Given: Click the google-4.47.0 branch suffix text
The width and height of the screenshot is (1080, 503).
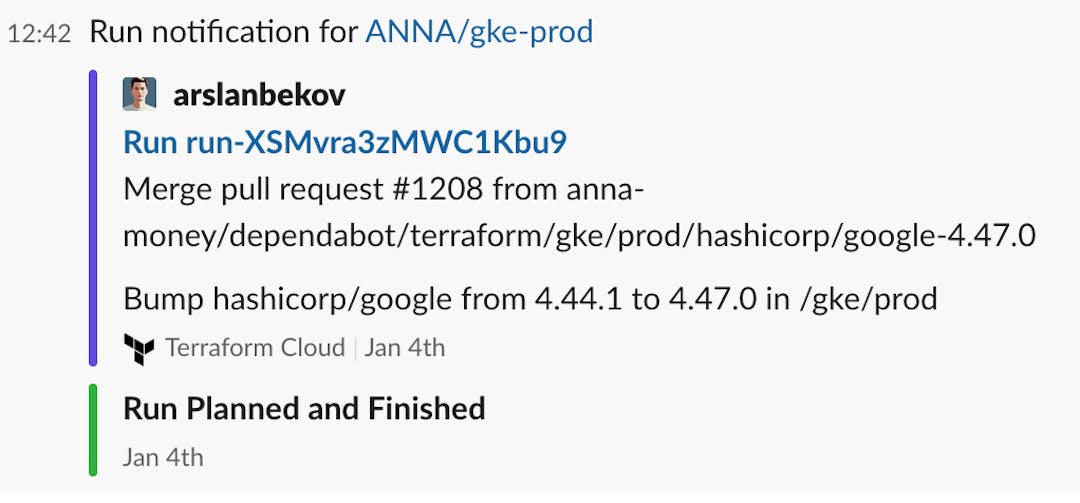Looking at the screenshot, I should point(939,237).
